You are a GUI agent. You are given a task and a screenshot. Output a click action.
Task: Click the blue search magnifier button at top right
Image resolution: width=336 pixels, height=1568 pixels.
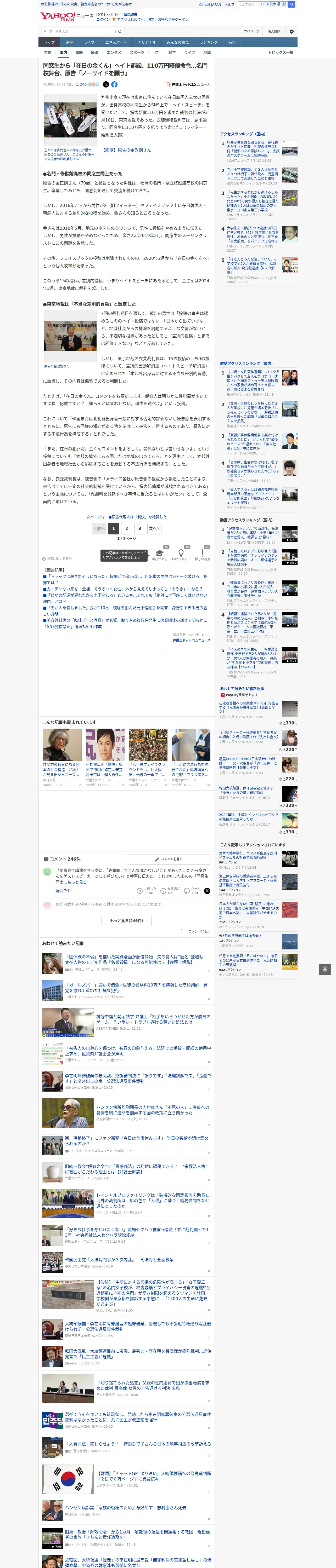coord(292,4)
